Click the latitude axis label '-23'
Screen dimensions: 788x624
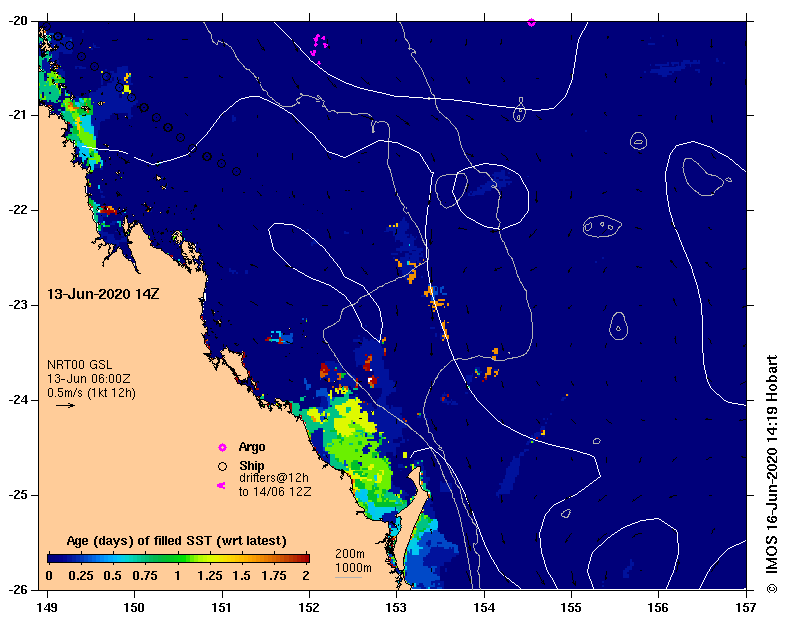click(x=16, y=305)
